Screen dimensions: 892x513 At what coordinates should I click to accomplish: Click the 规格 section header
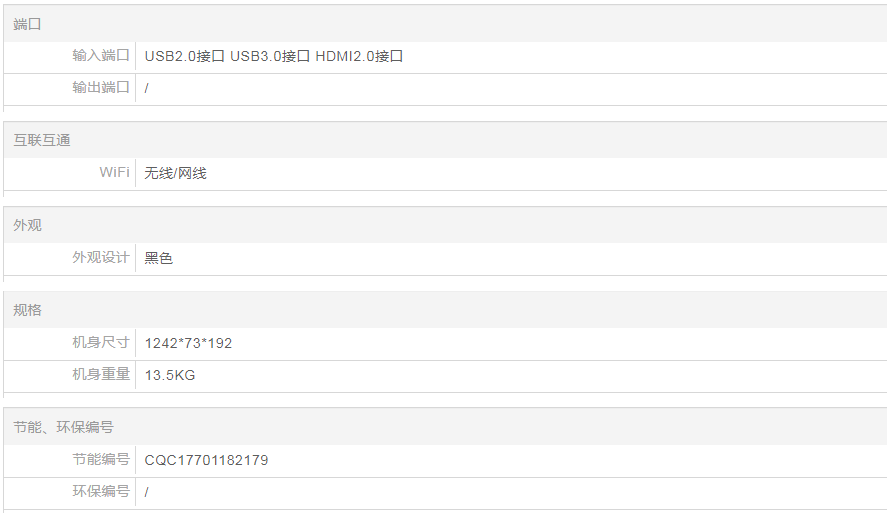28,310
